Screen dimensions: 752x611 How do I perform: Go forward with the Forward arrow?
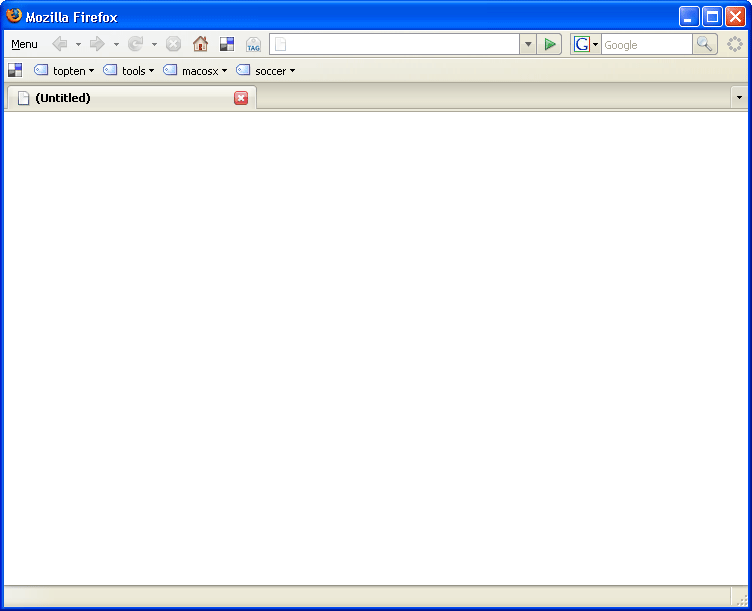[97, 44]
